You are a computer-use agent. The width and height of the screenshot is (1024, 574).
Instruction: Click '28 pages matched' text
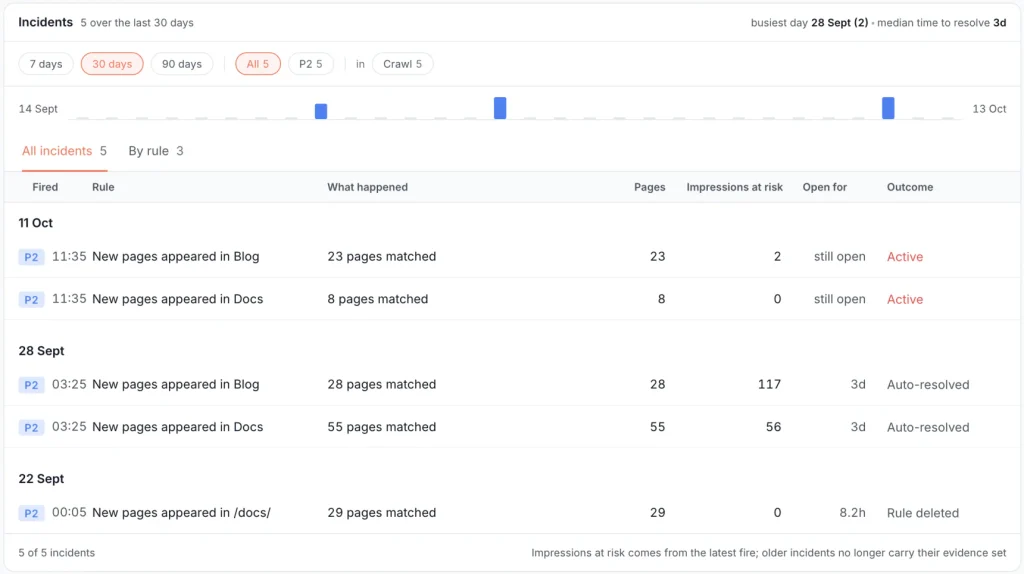click(x=381, y=385)
